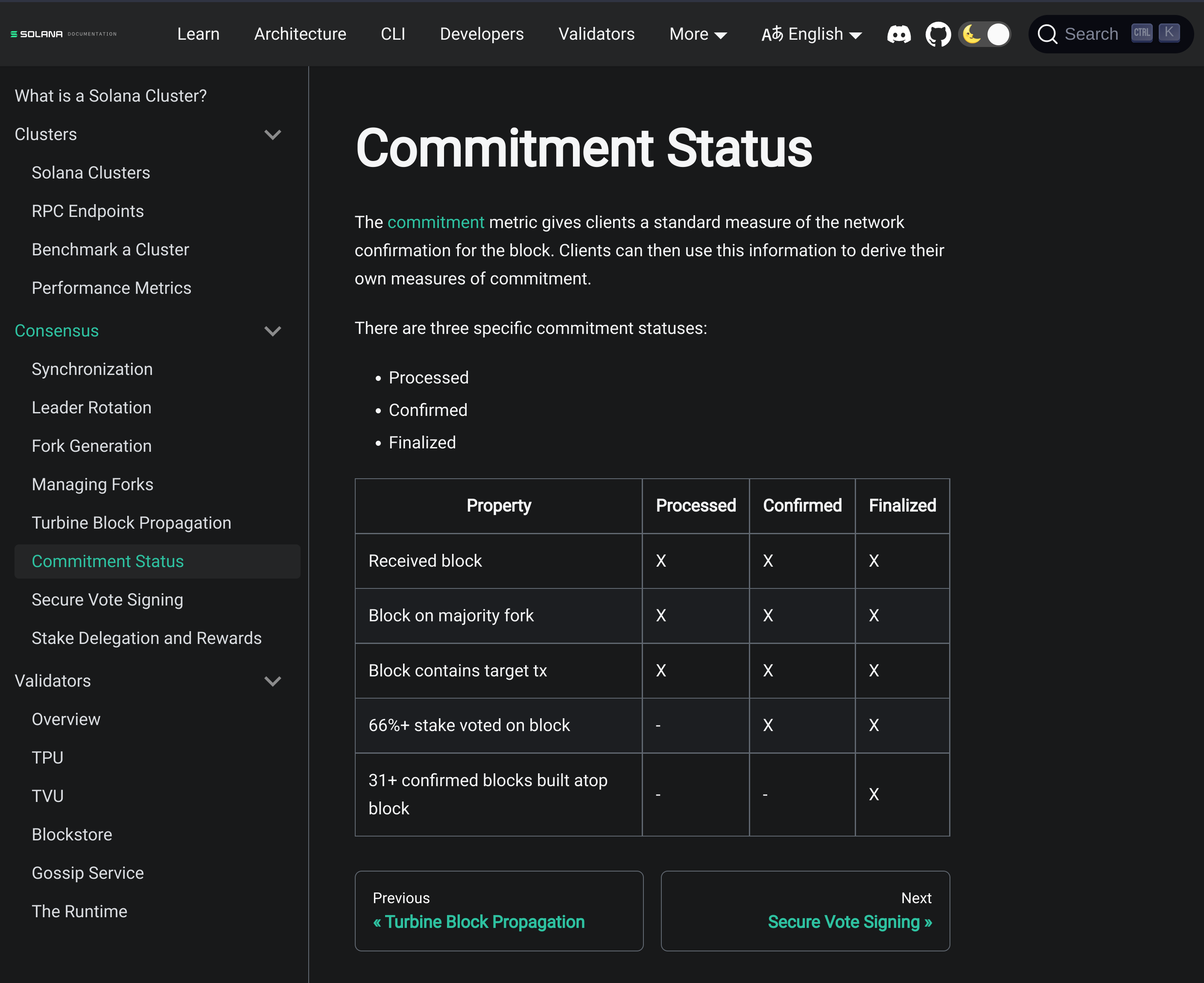Open the More dropdown menu
Image resolution: width=1204 pixels, height=983 pixels.
pos(697,35)
